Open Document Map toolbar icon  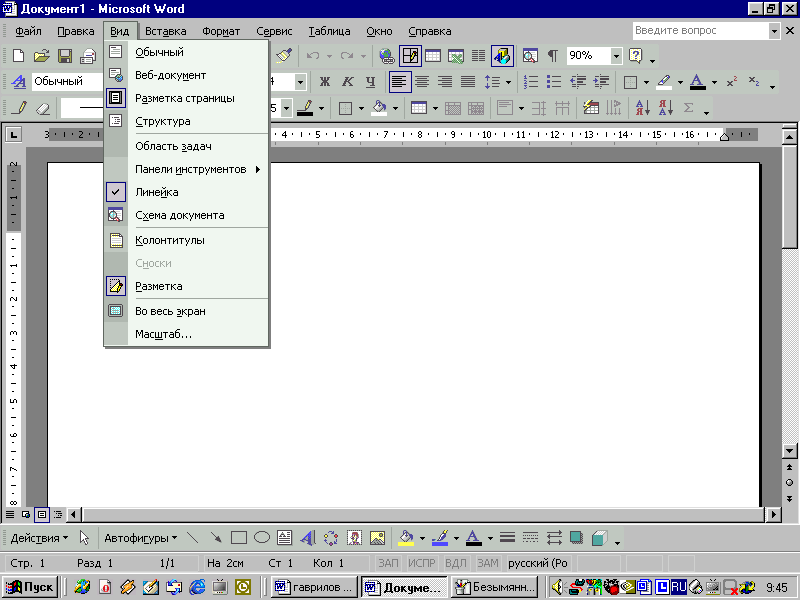click(x=530, y=56)
